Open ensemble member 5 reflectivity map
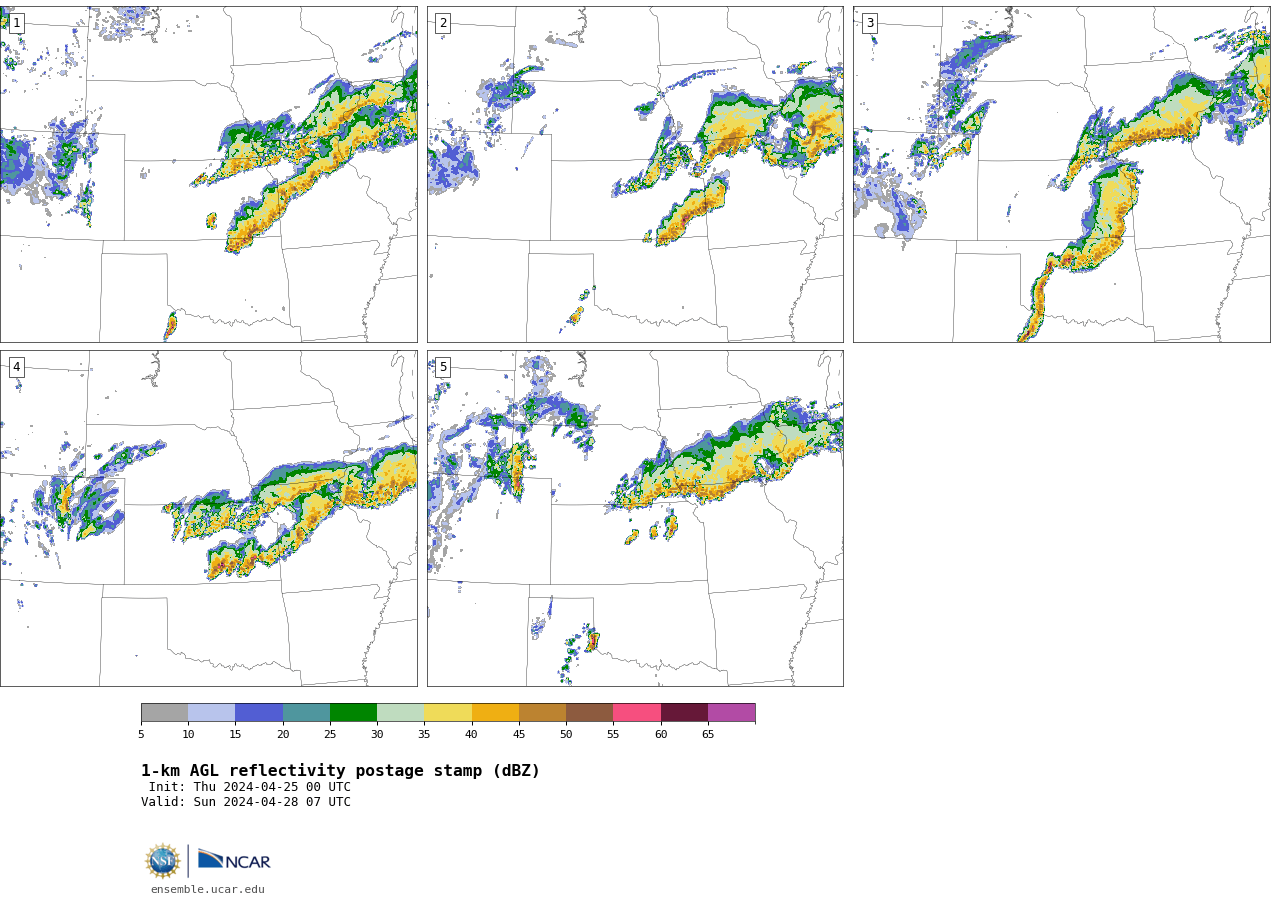The image size is (1280, 901). 635,518
